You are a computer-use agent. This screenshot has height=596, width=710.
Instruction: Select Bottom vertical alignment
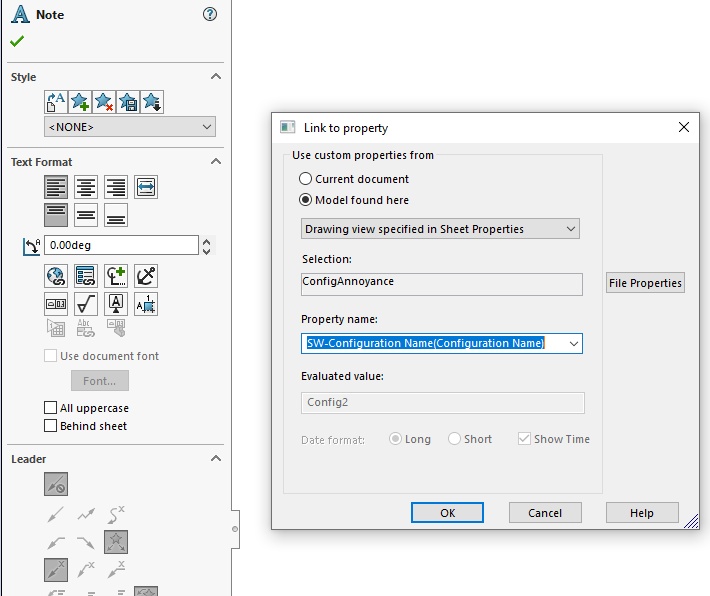click(x=116, y=215)
